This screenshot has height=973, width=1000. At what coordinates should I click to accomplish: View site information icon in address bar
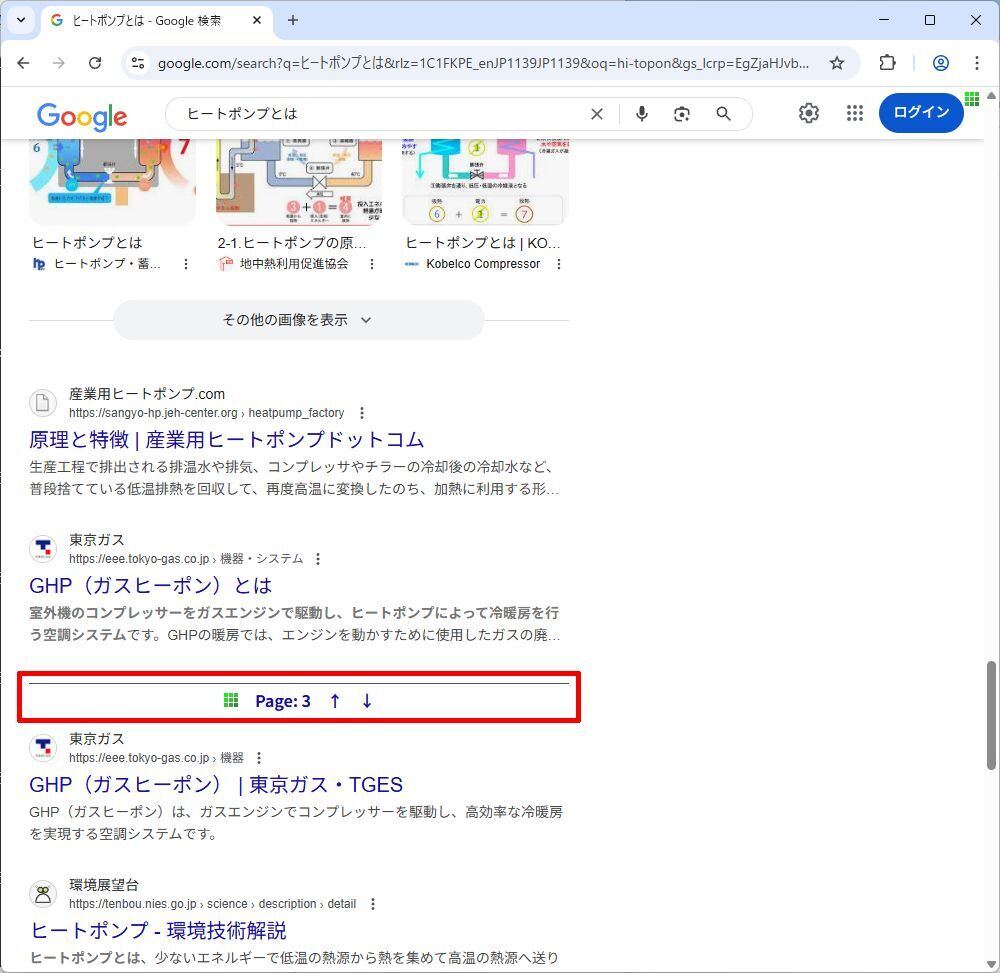(x=138, y=62)
